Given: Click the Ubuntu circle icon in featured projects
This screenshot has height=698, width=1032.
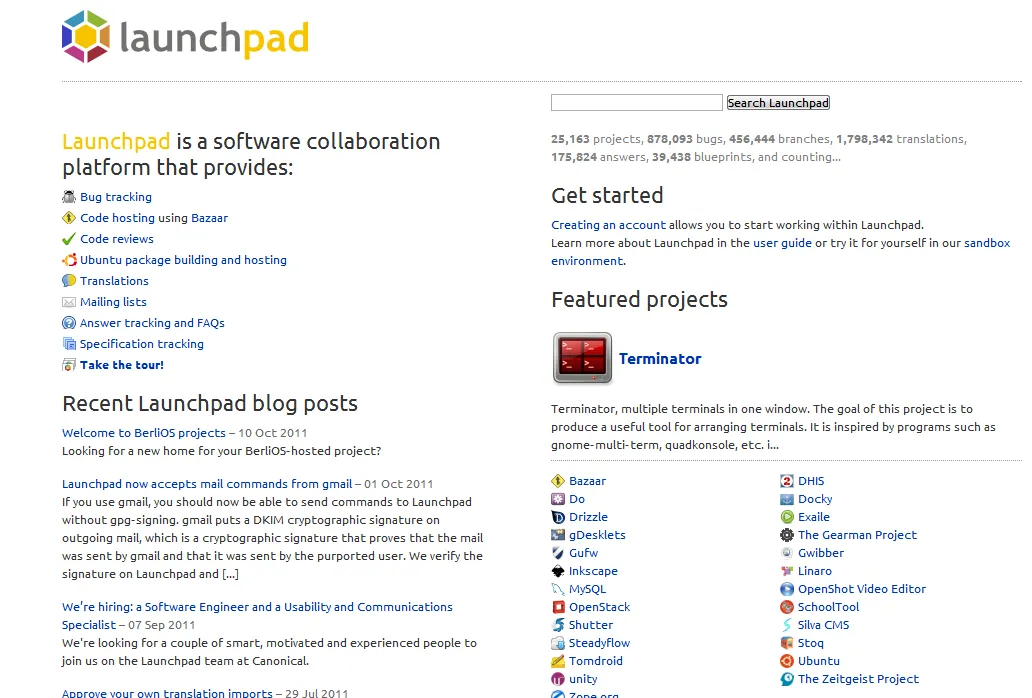Looking at the screenshot, I should [x=785, y=660].
